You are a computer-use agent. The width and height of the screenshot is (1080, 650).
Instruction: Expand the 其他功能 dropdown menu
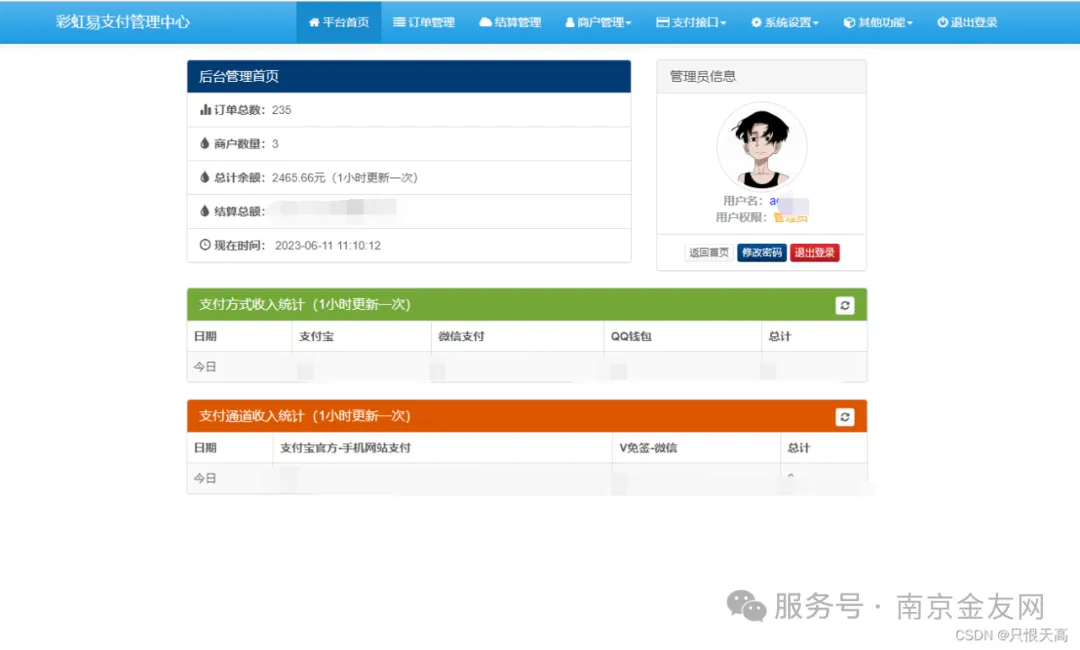[878, 22]
